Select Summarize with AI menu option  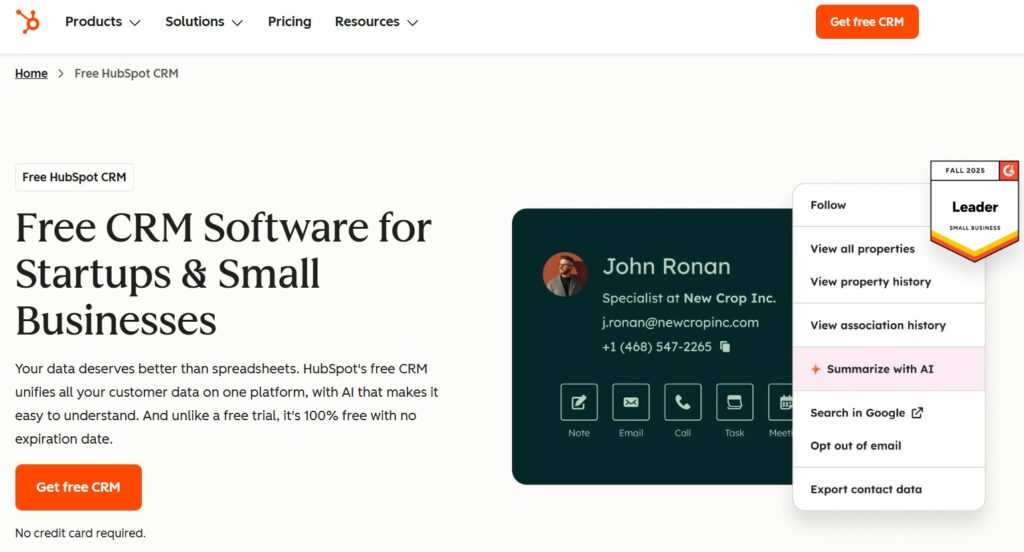click(x=880, y=369)
